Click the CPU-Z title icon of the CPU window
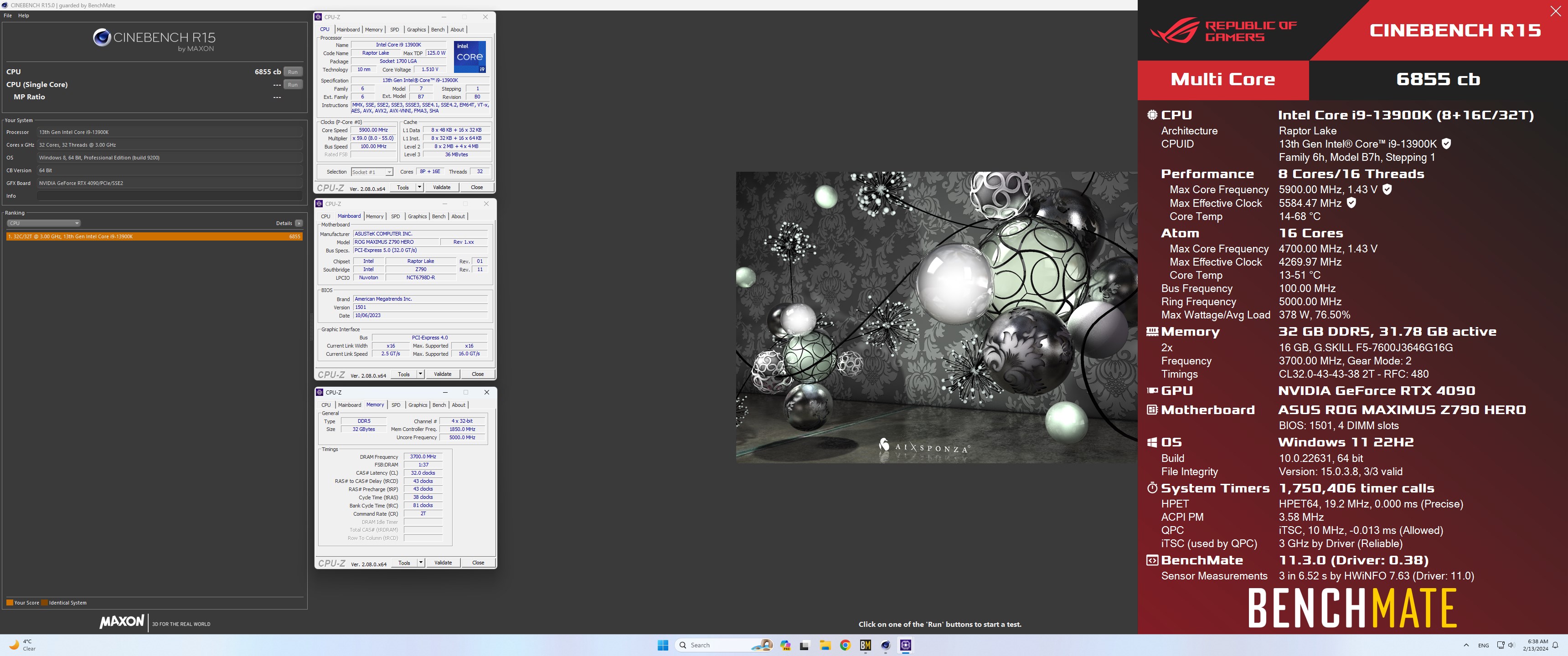This screenshot has height=656, width=1568. tap(318, 17)
